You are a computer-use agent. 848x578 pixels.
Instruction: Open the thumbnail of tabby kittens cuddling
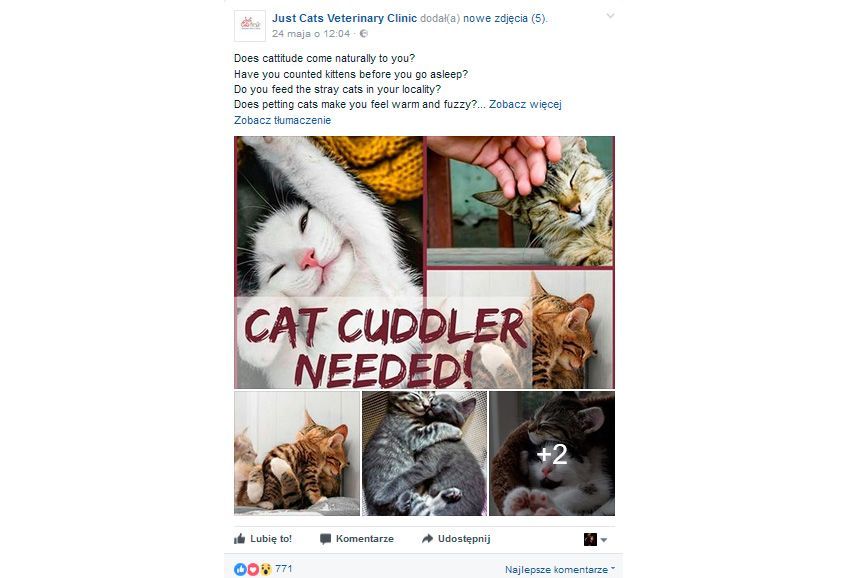297,453
